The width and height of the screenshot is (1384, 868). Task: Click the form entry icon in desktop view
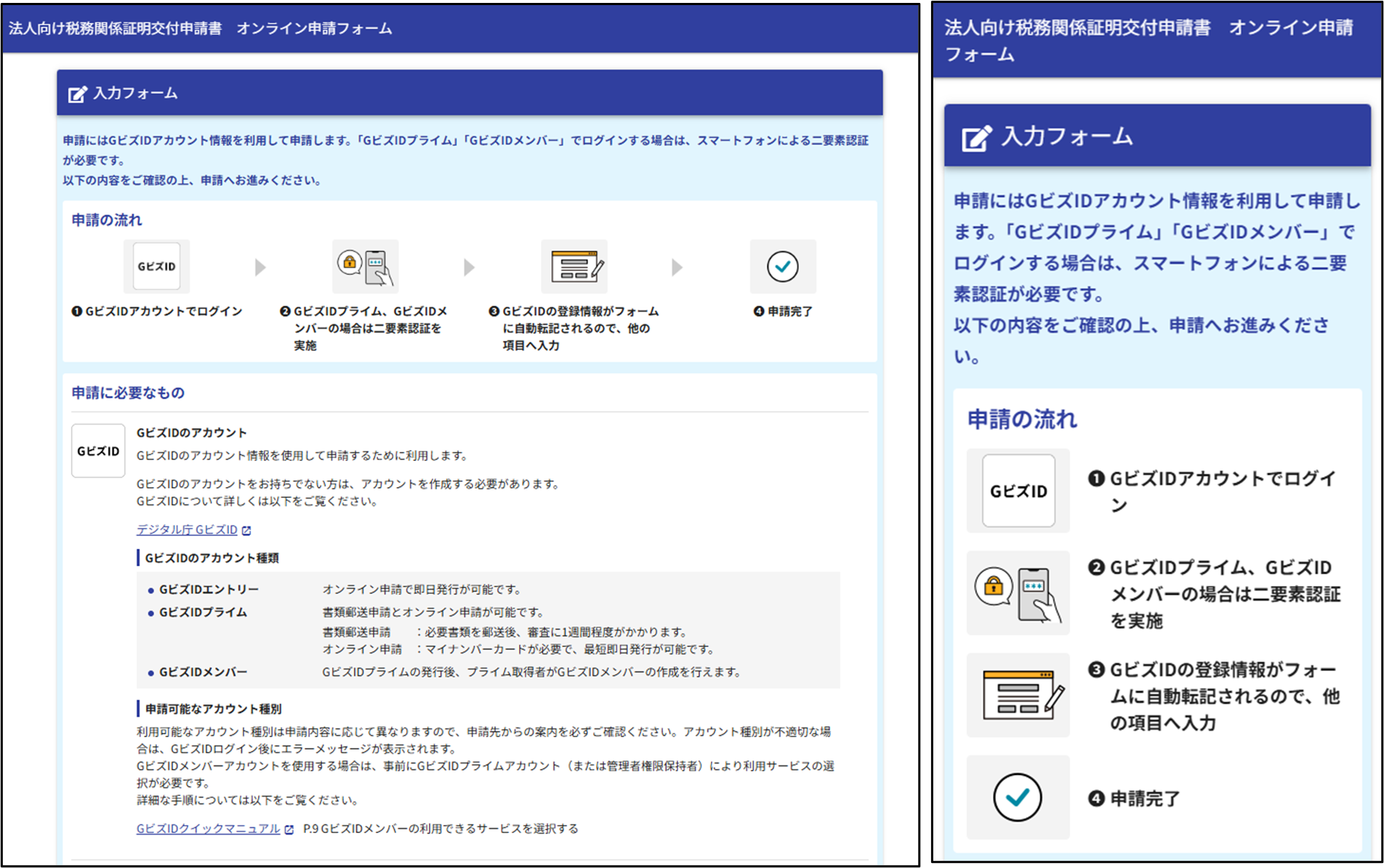tap(574, 266)
